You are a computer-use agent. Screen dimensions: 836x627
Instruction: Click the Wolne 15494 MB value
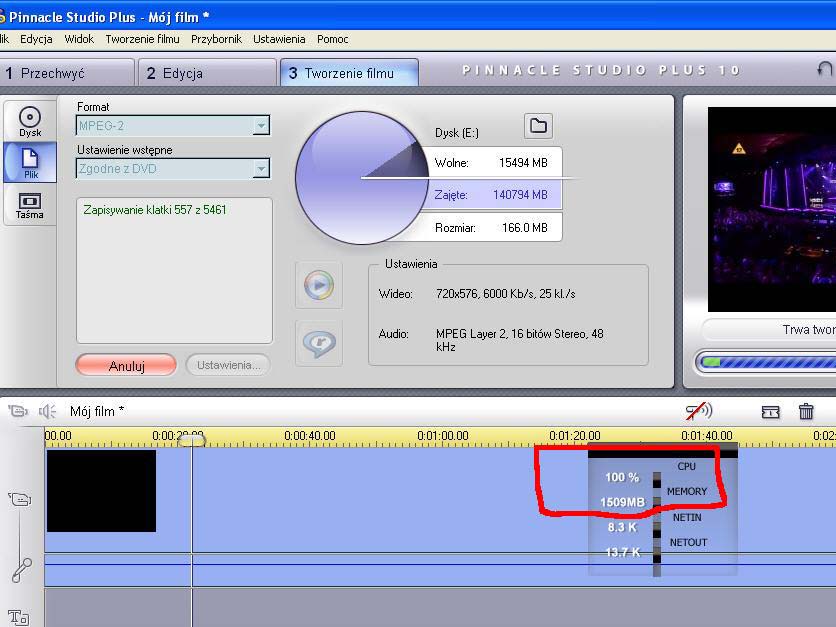(x=523, y=163)
